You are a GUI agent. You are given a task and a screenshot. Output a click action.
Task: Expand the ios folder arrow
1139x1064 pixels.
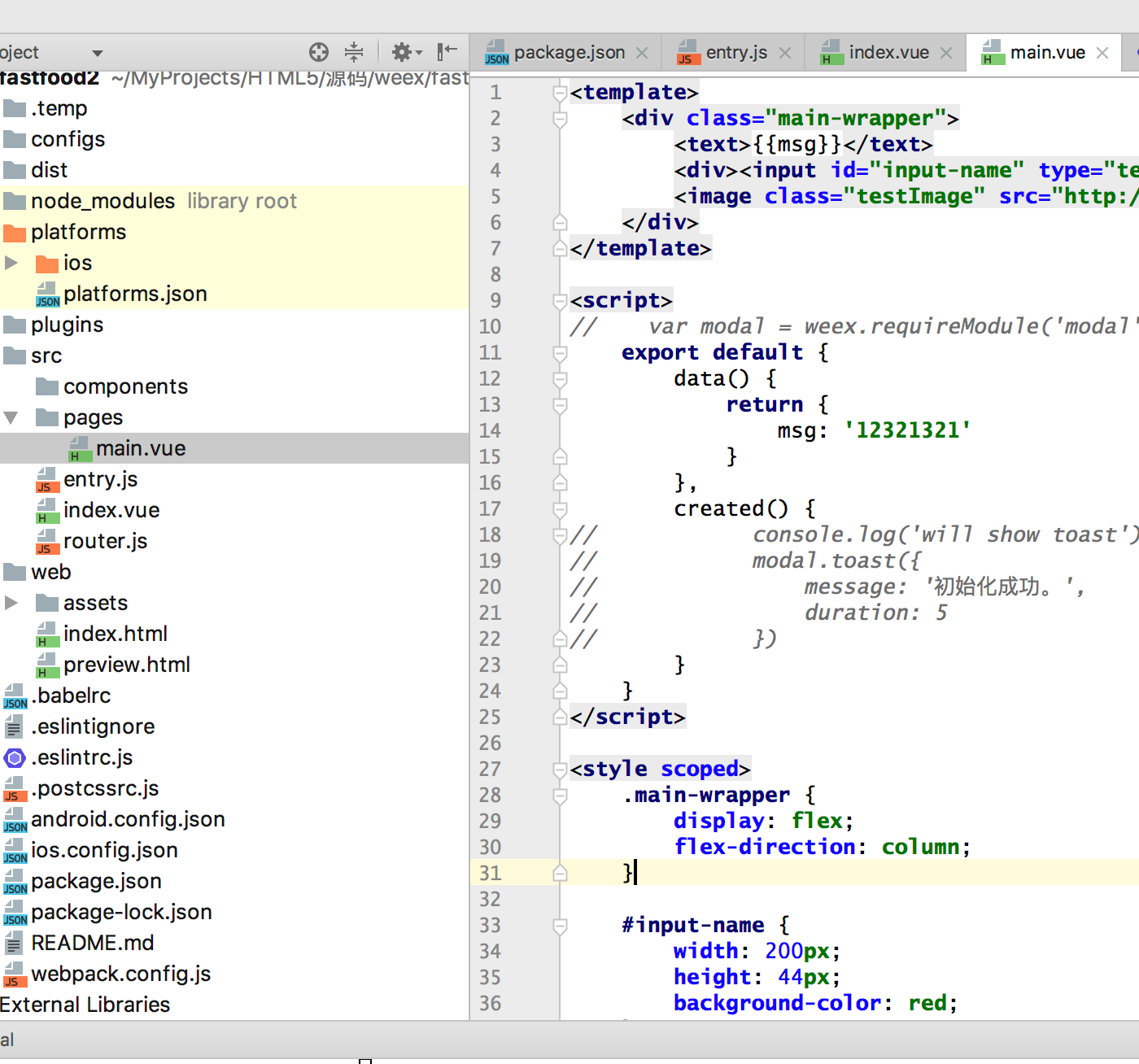11,263
